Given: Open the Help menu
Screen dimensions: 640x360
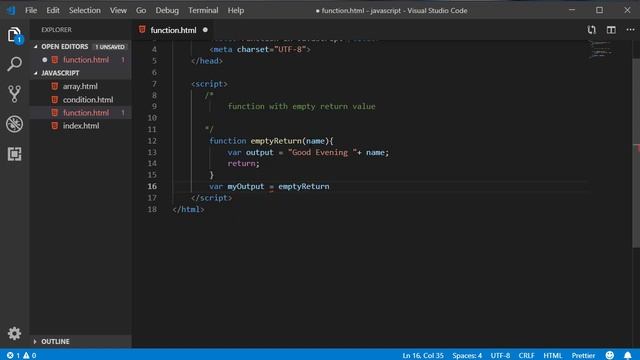Looking at the screenshot, I should 236,10.
